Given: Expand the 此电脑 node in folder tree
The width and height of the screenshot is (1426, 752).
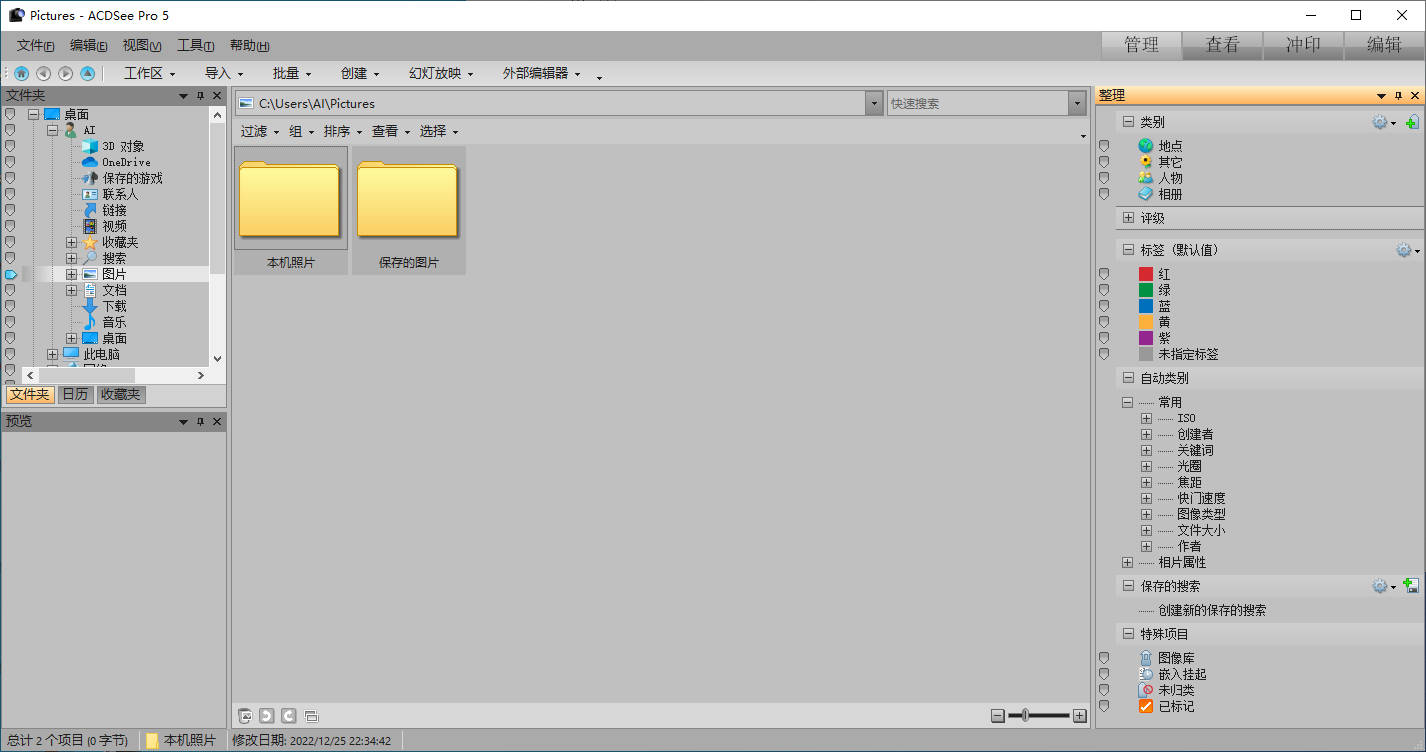Looking at the screenshot, I should coord(52,354).
